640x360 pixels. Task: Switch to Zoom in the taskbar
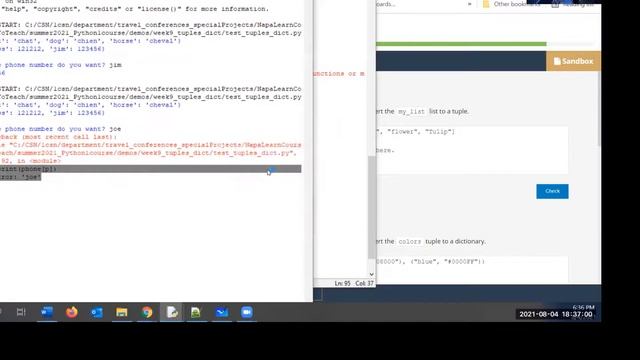coord(247,312)
